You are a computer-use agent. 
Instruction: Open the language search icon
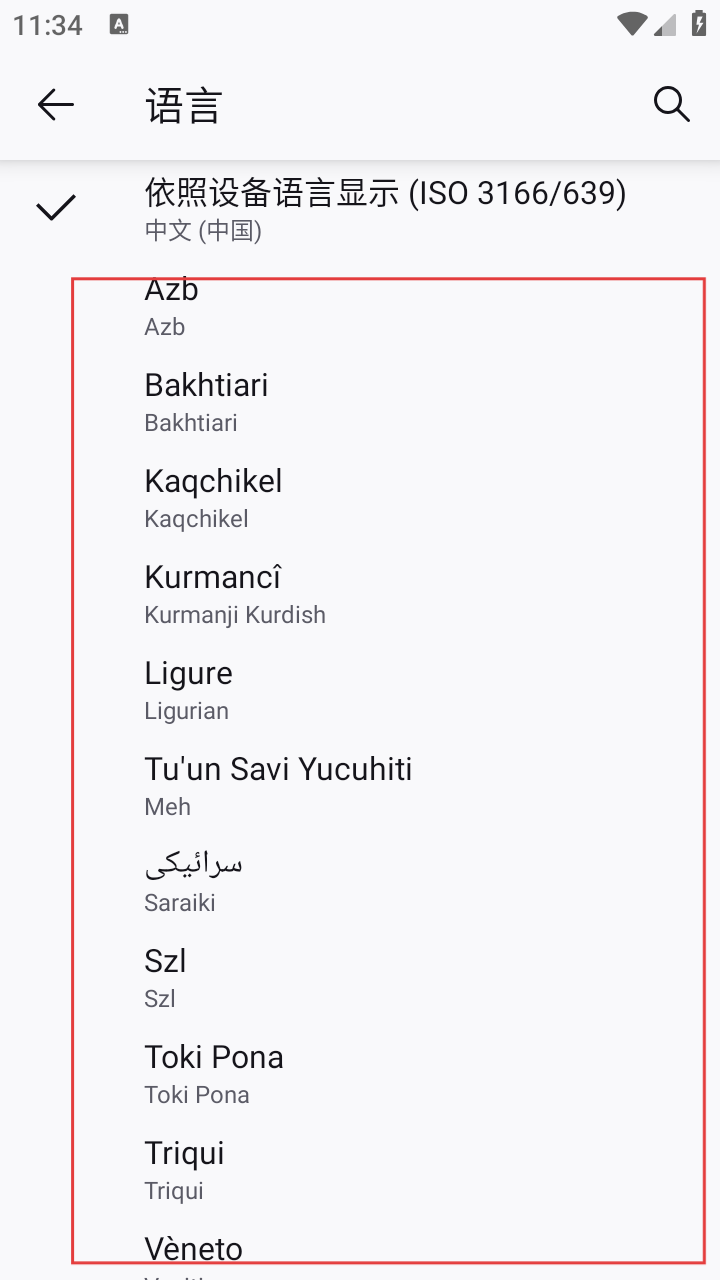tap(672, 104)
